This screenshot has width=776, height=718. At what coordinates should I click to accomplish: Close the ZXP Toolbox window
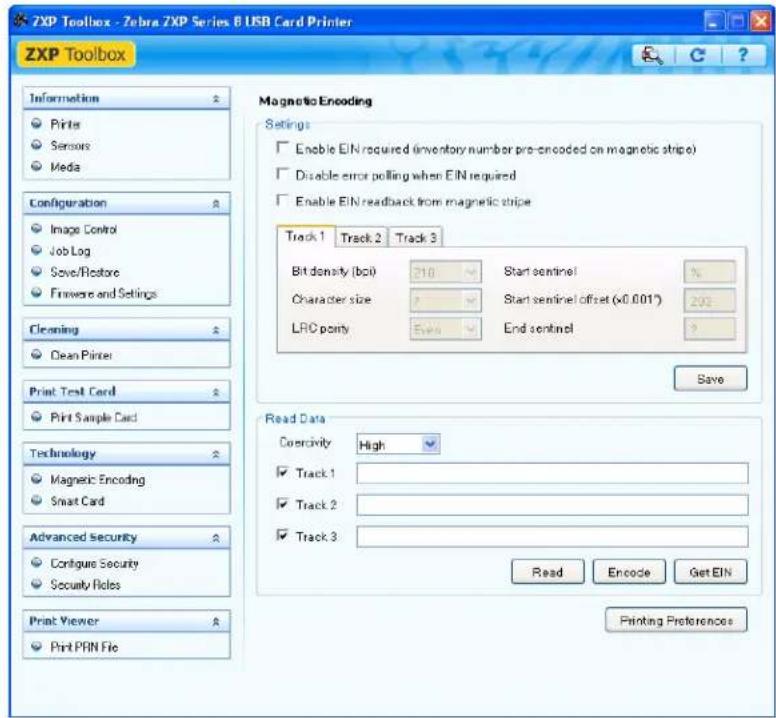(760, 21)
